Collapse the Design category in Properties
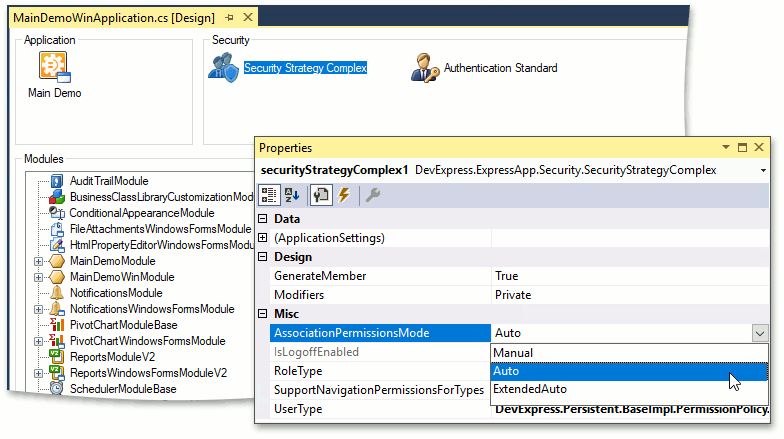The height and width of the screenshot is (439, 784). tap(262, 257)
